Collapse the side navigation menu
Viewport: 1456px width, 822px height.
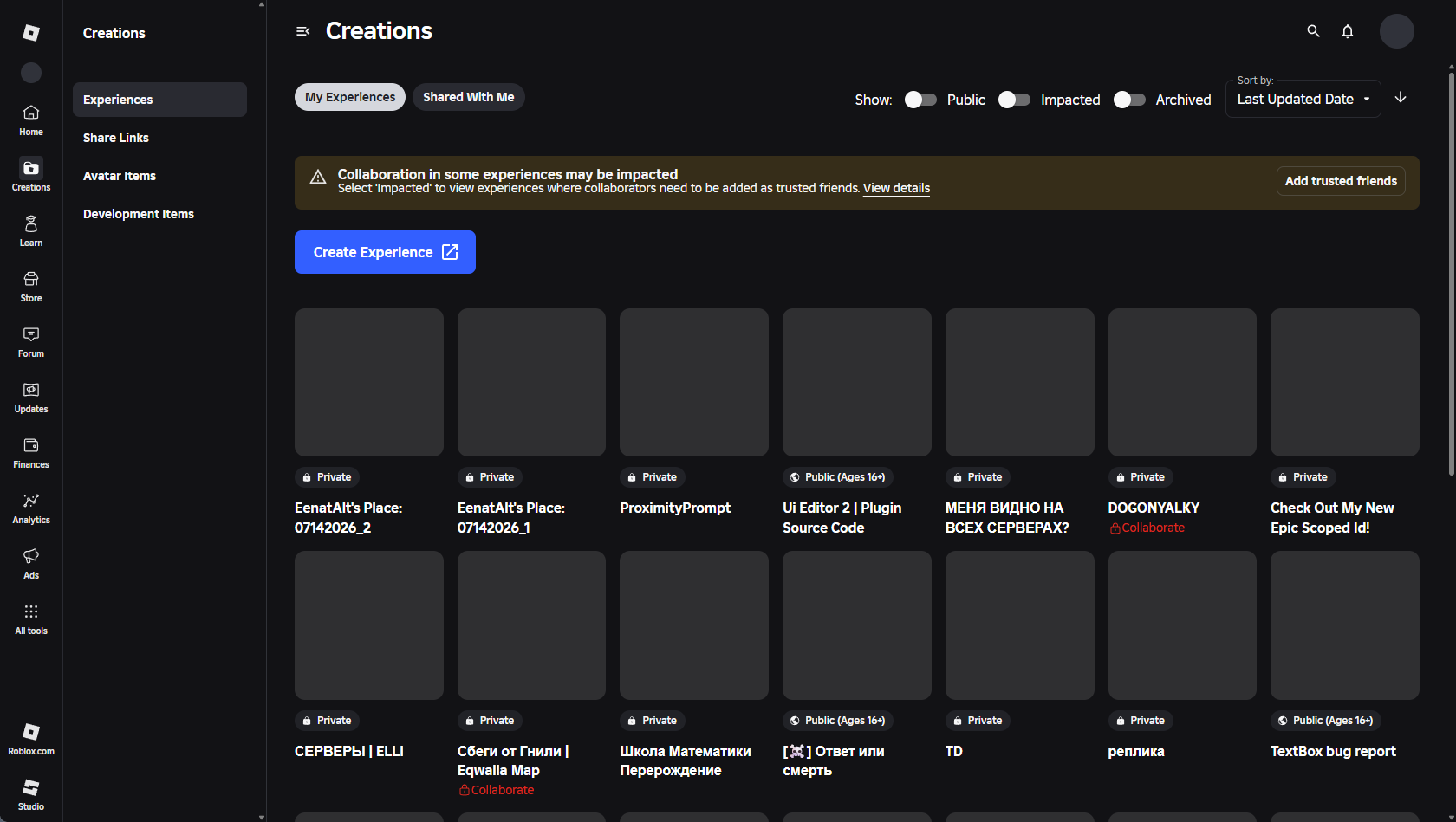[303, 31]
